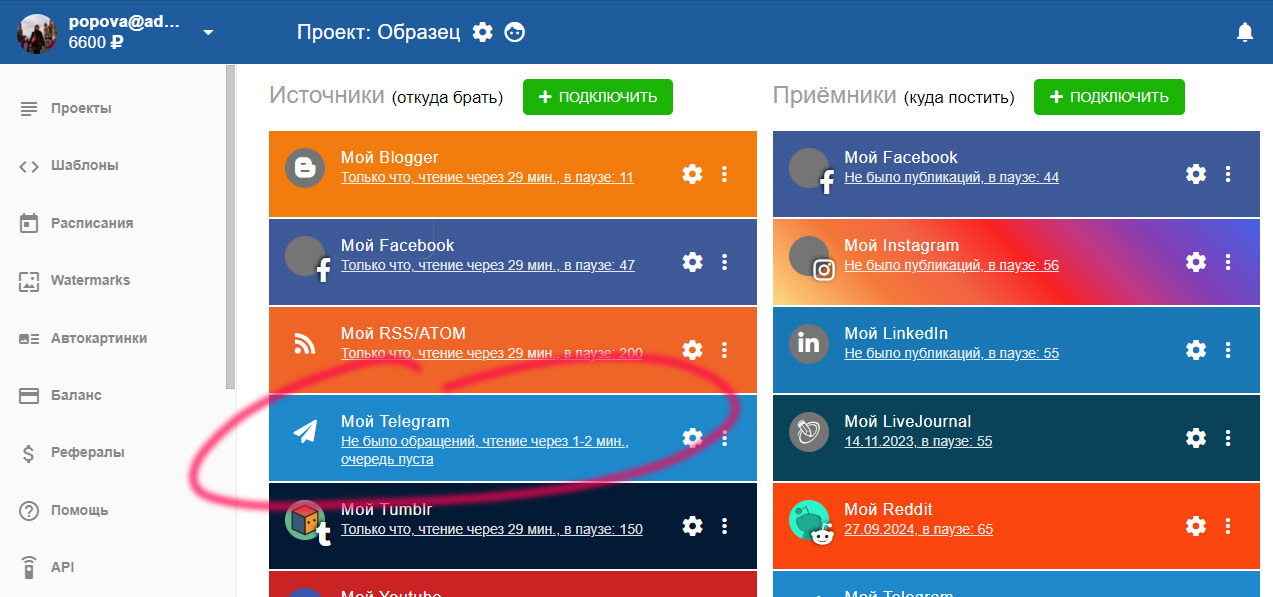Open settings for the Мой Reddit receiver
This screenshot has height=597, width=1273.
(x=1196, y=526)
